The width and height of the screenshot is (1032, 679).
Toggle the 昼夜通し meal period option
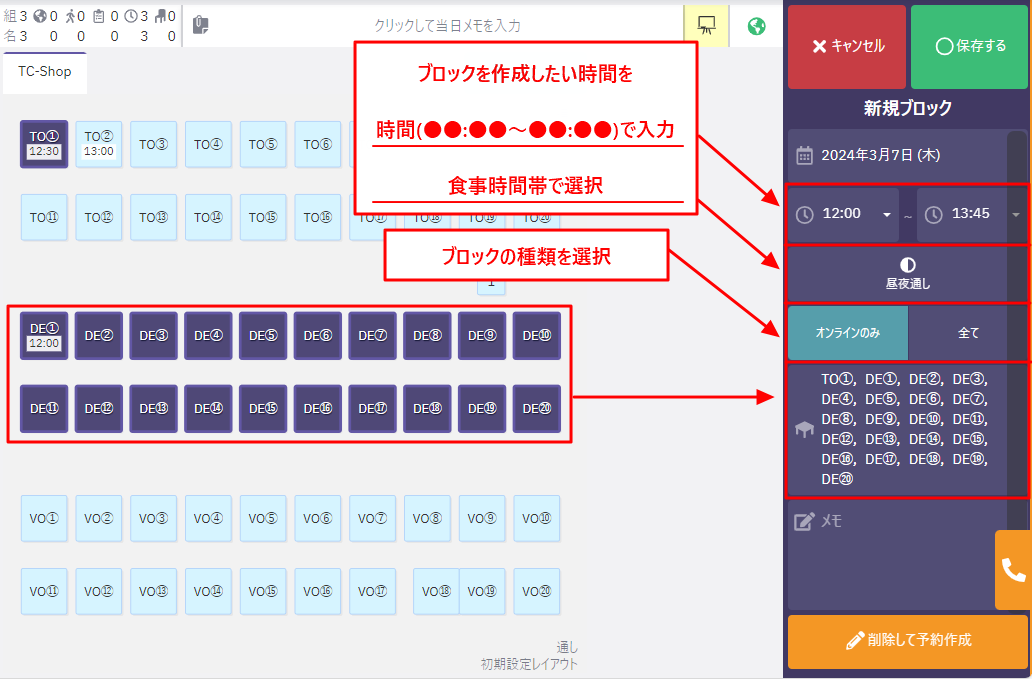point(907,273)
